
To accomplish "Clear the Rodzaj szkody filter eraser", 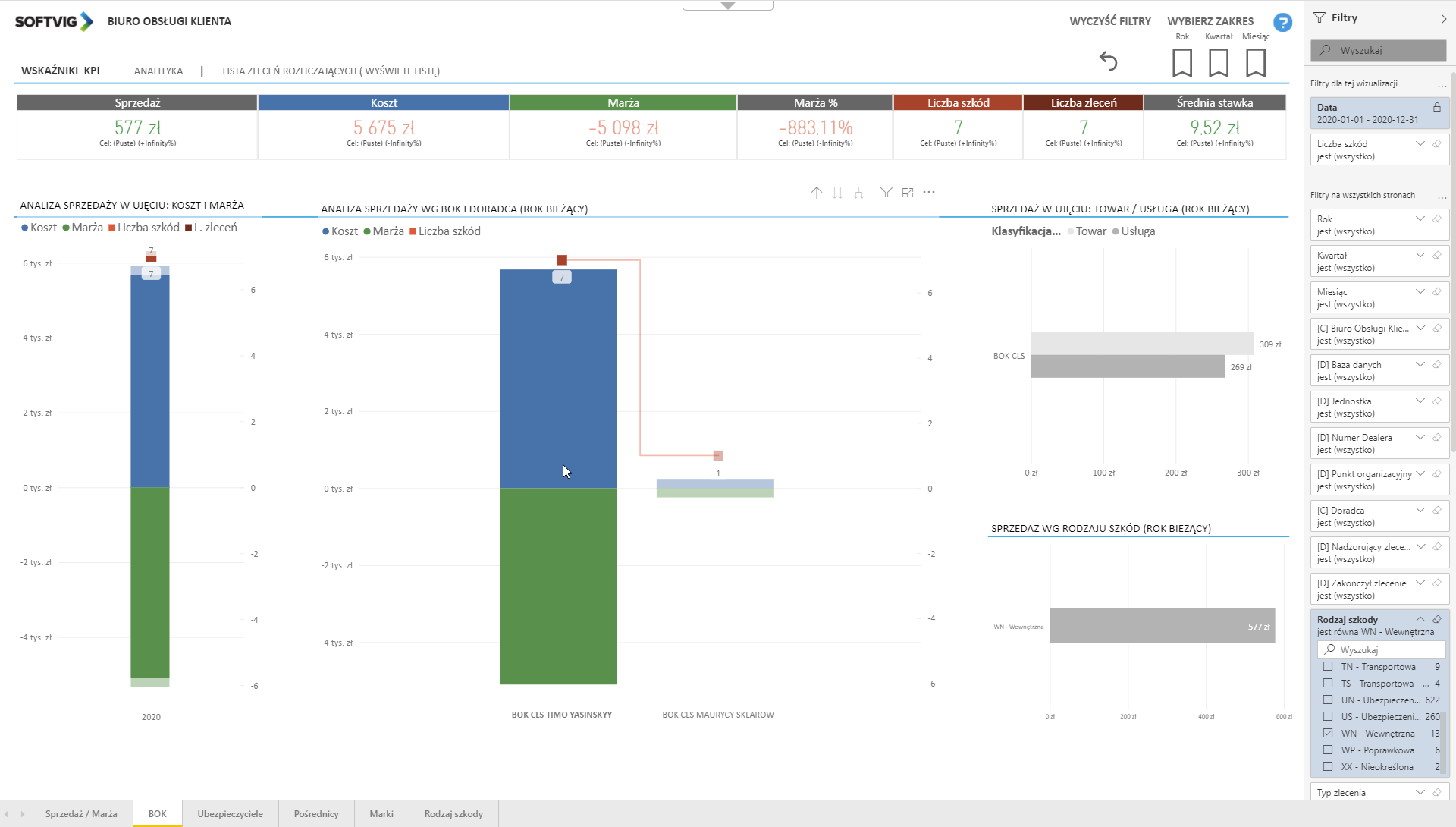I will pos(1436,619).
